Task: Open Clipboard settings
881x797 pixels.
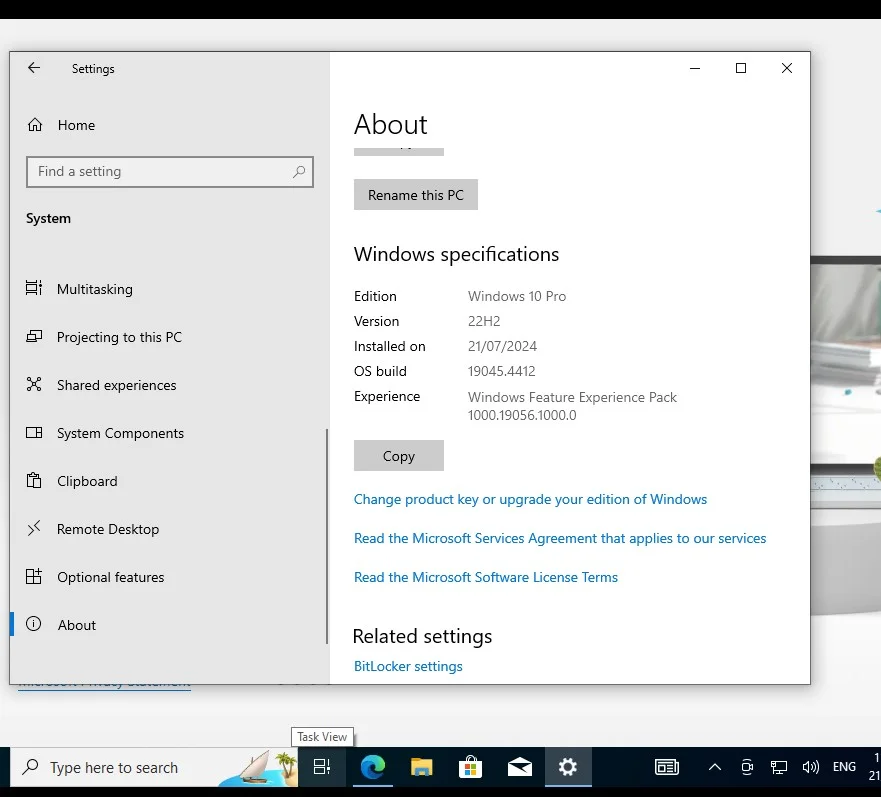Action: (x=169, y=481)
